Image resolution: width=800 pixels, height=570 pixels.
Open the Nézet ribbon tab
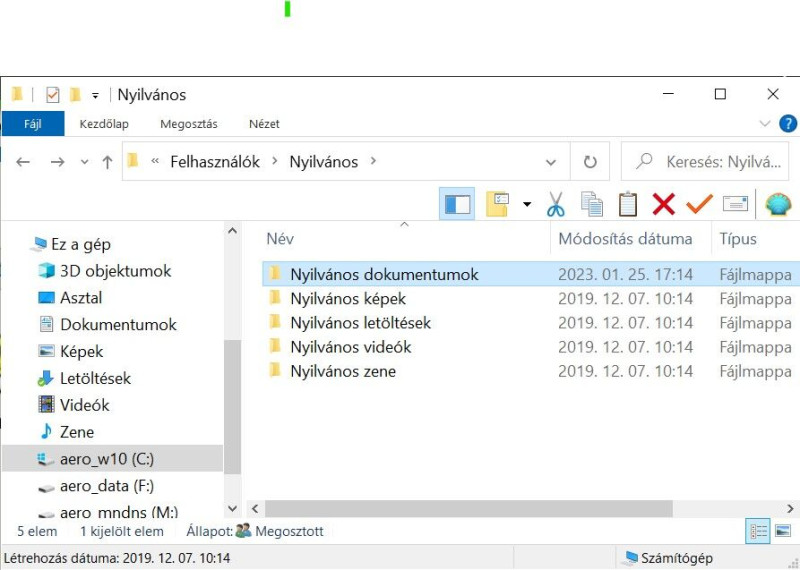(264, 123)
